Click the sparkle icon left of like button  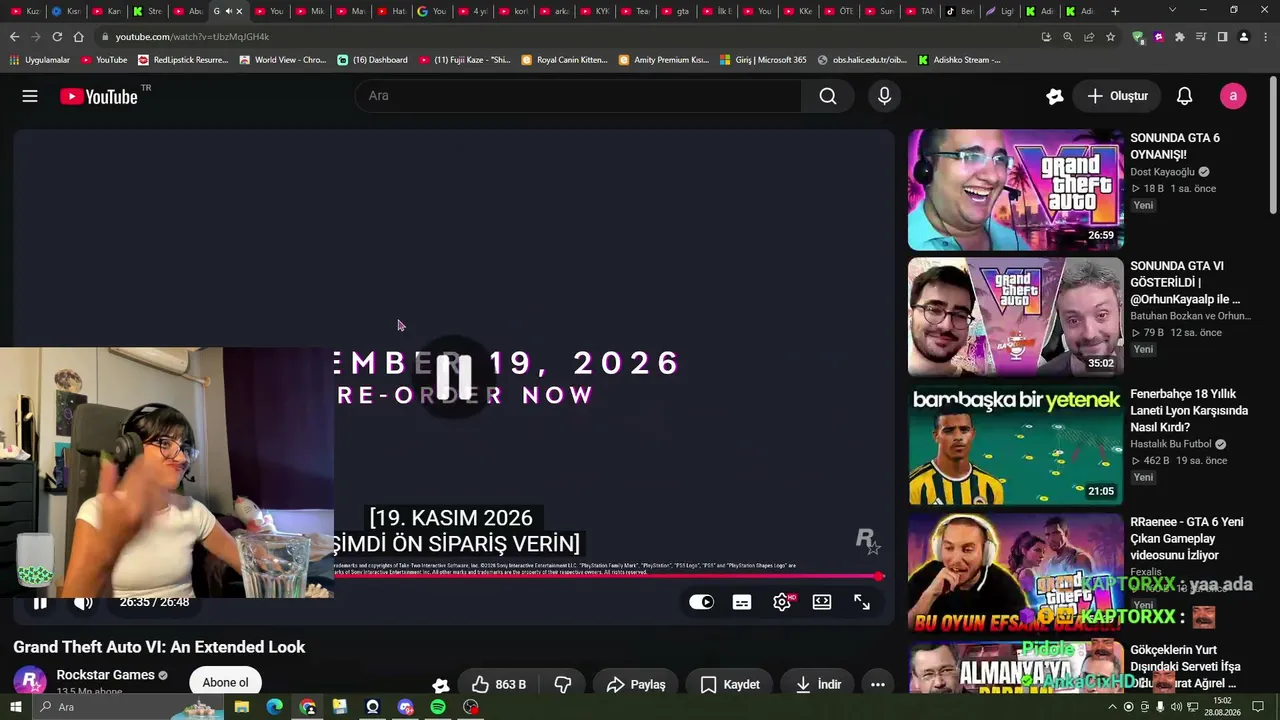pyautogui.click(x=441, y=685)
